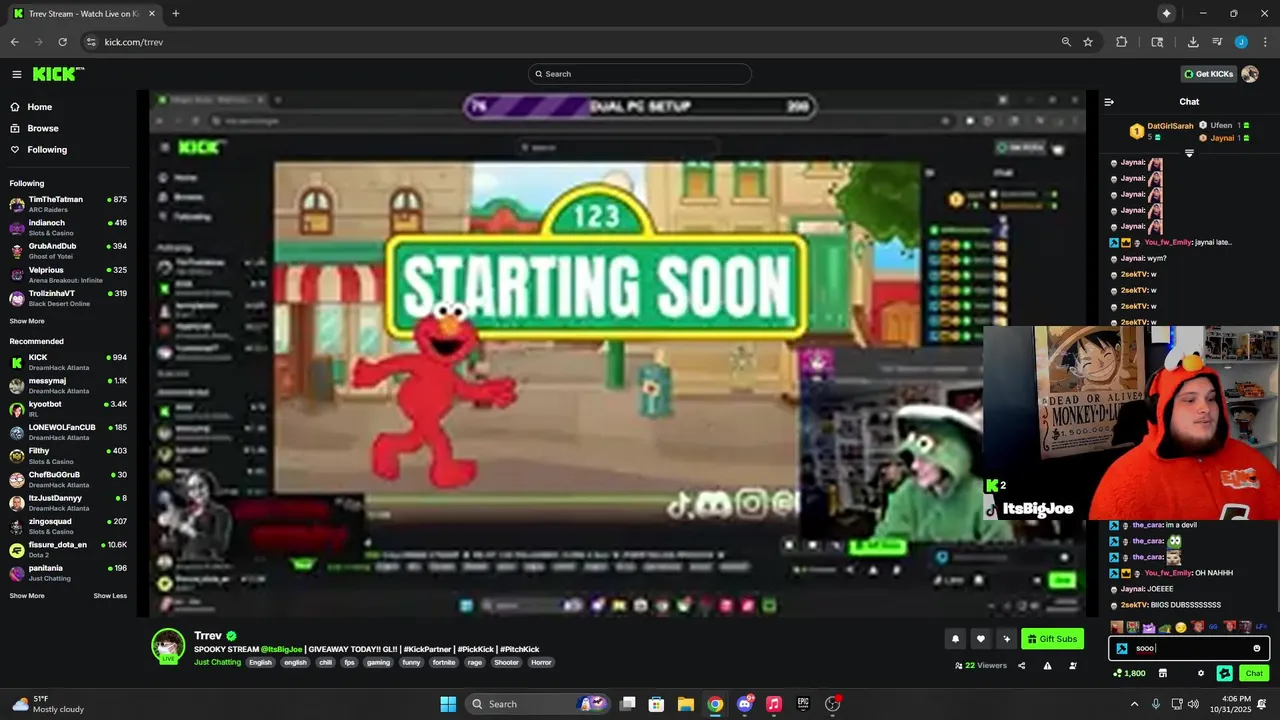Open Epic Games Launcher from taskbar

[803, 704]
